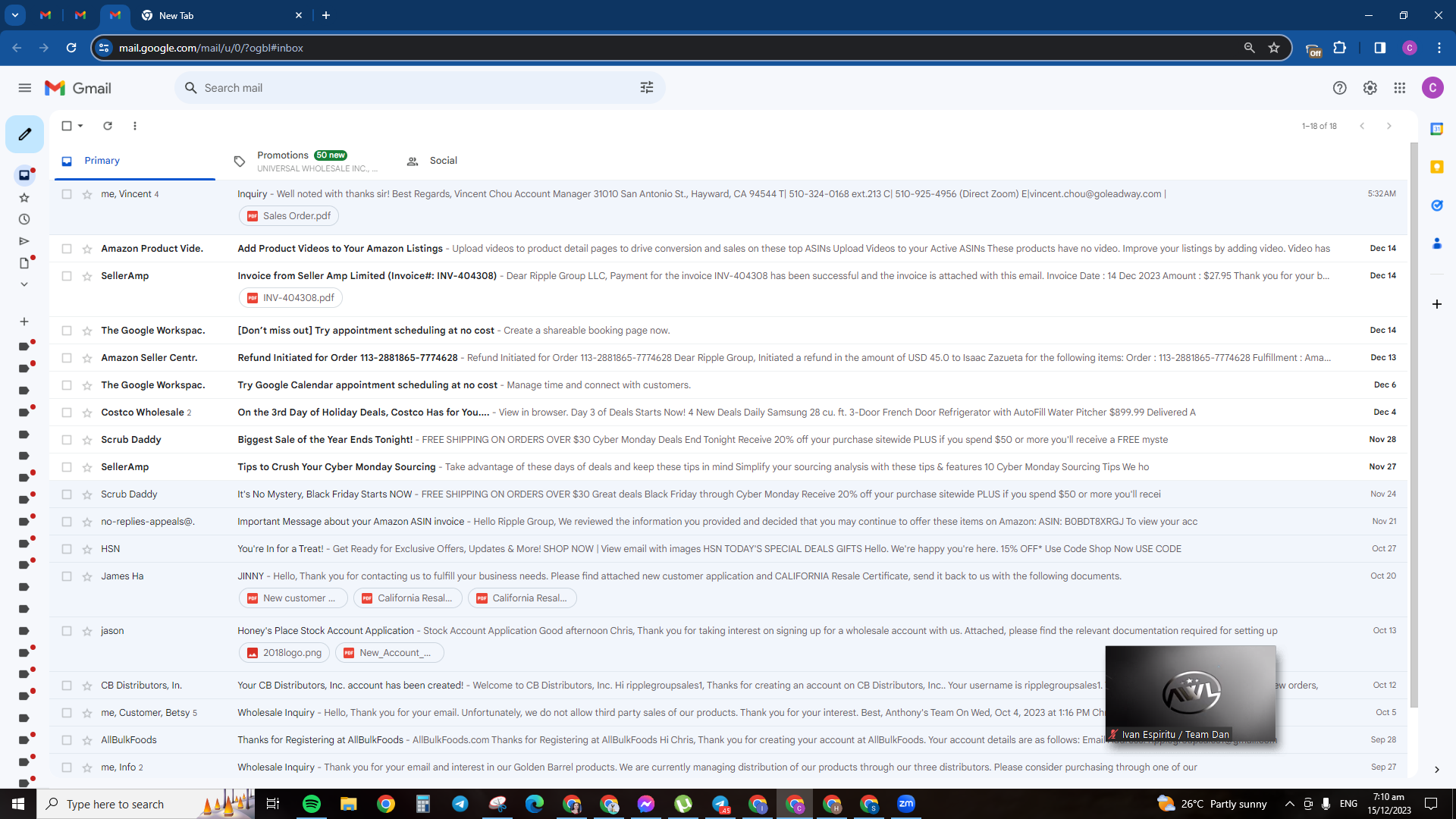This screenshot has height=819, width=1456.
Task: Open Gmail Support help icon
Action: click(x=1340, y=88)
